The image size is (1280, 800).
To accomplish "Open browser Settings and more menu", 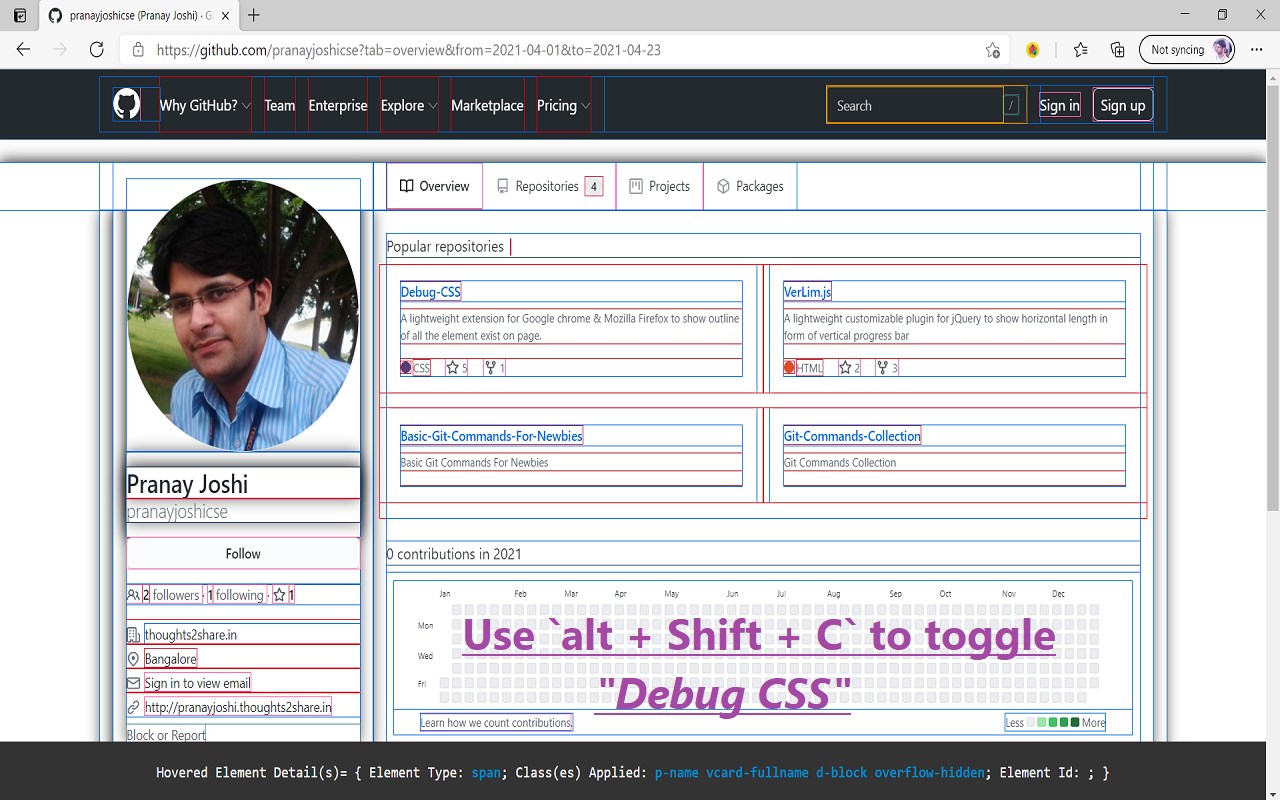I will [x=1256, y=50].
